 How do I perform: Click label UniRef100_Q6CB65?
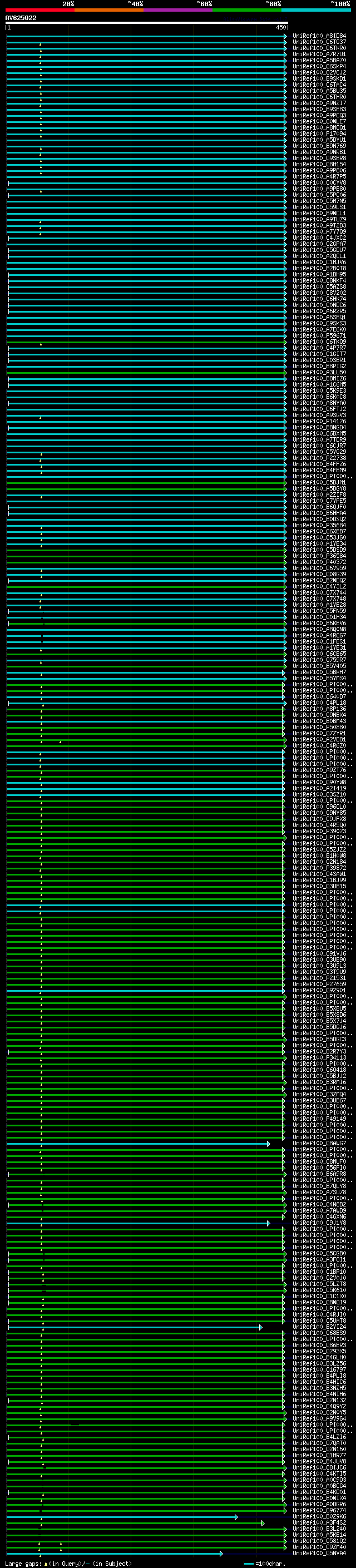pos(319,654)
